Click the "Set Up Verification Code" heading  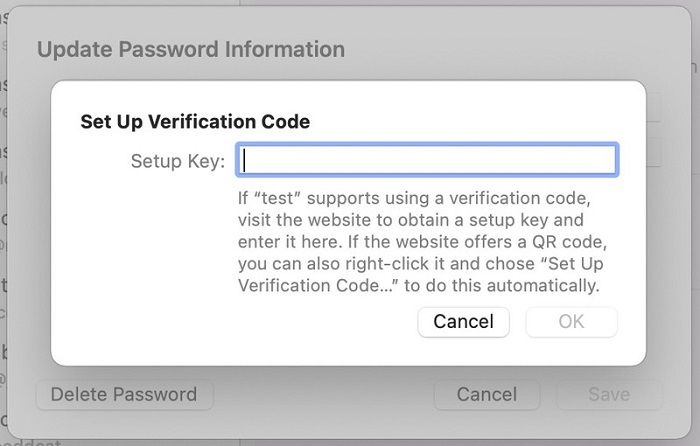pyautogui.click(x=195, y=122)
